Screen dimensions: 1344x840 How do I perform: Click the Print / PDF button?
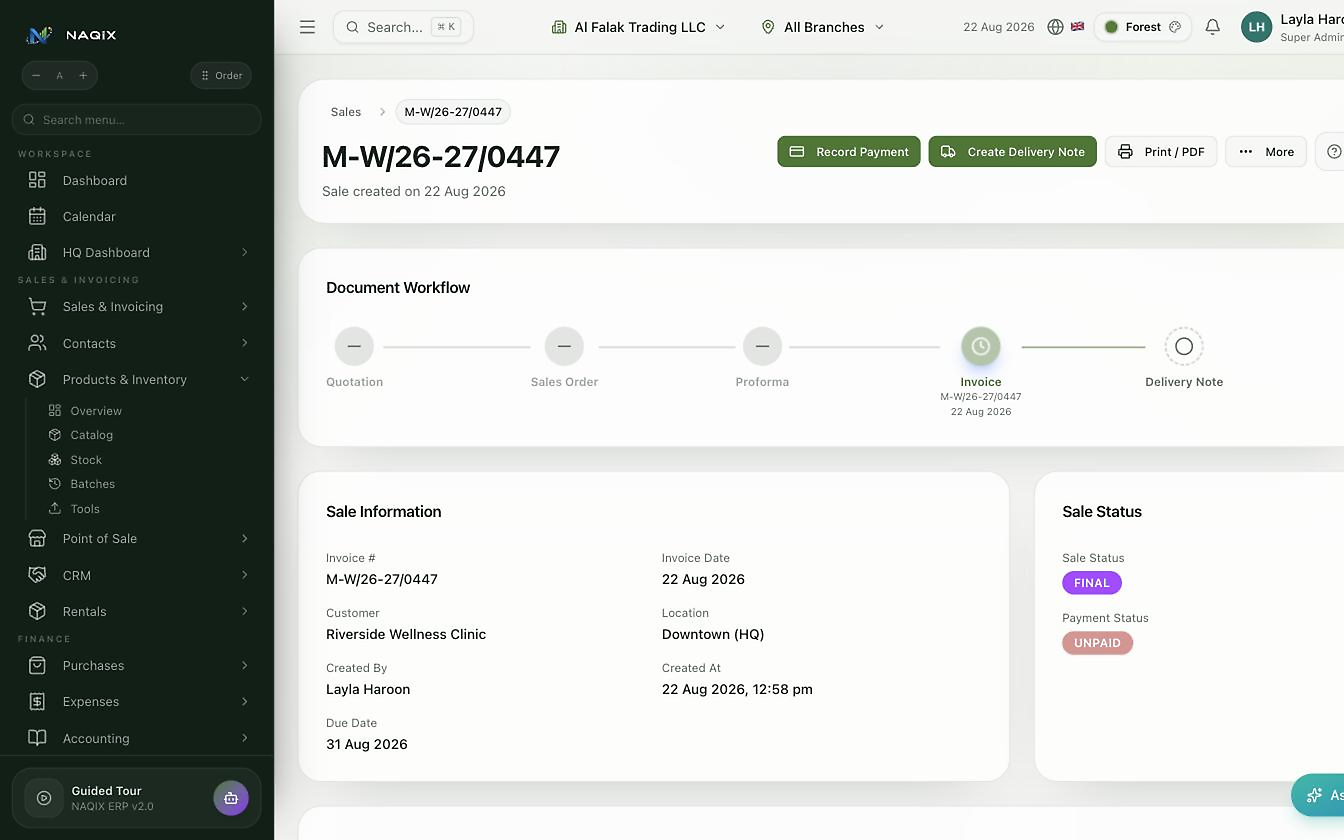click(x=1161, y=152)
